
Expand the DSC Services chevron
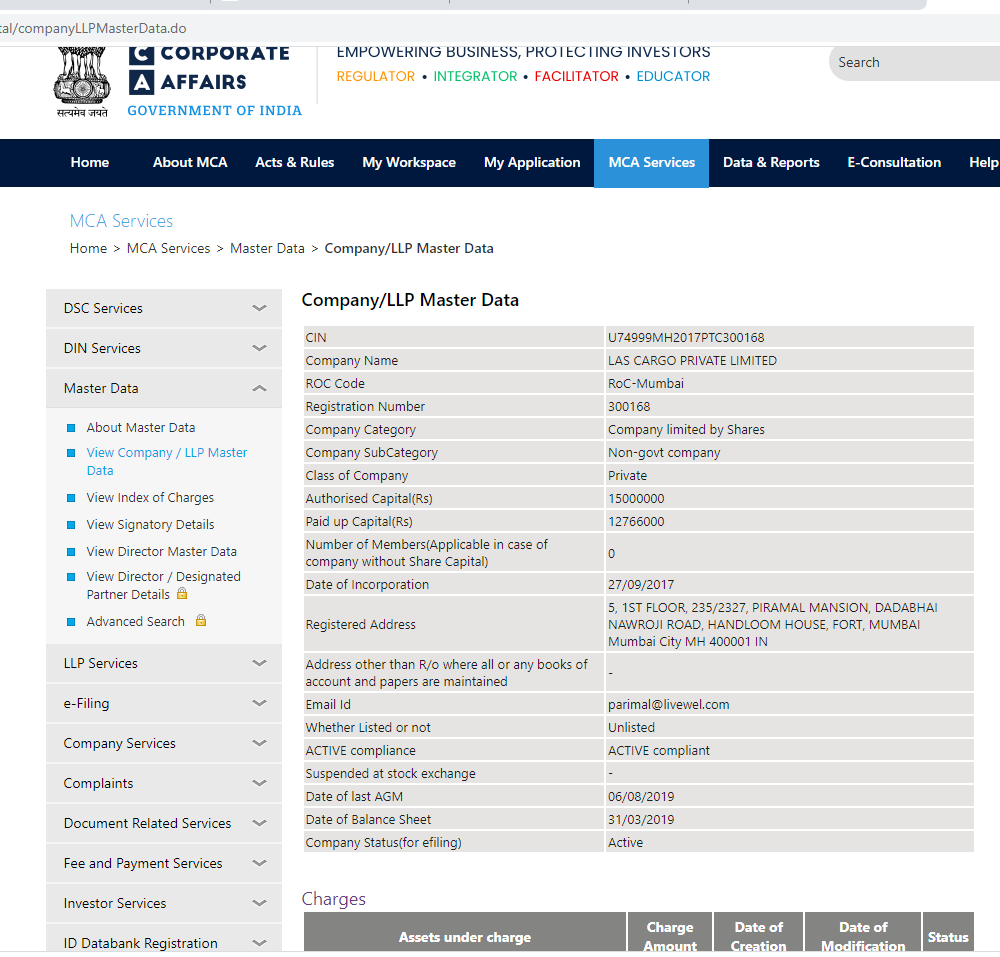tap(259, 308)
